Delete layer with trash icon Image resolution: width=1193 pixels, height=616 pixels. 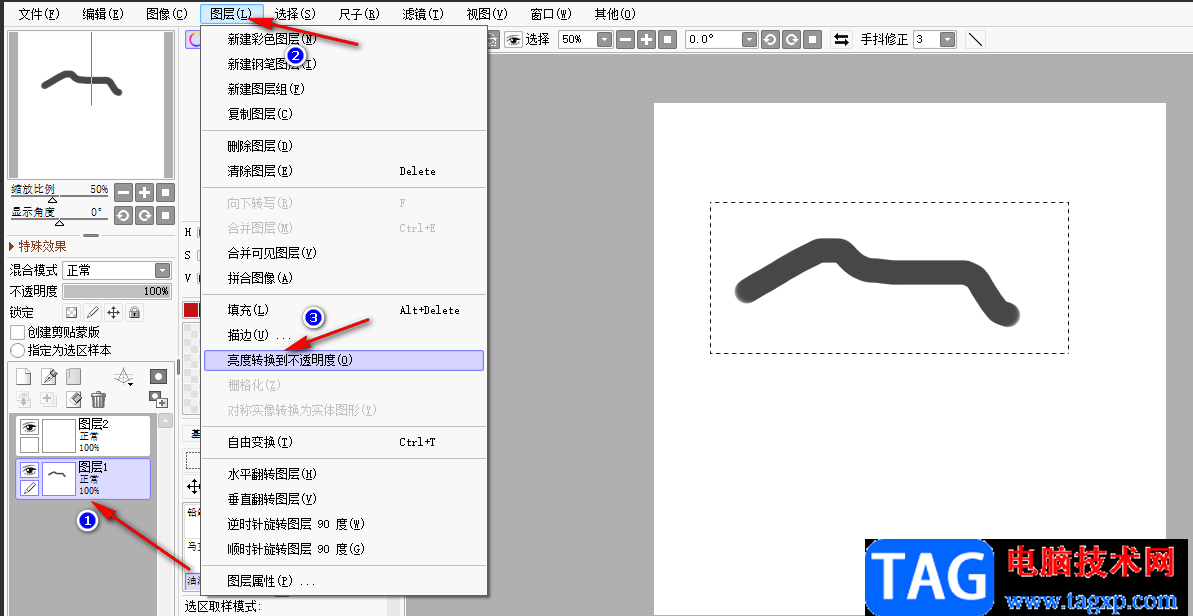pyautogui.click(x=98, y=399)
